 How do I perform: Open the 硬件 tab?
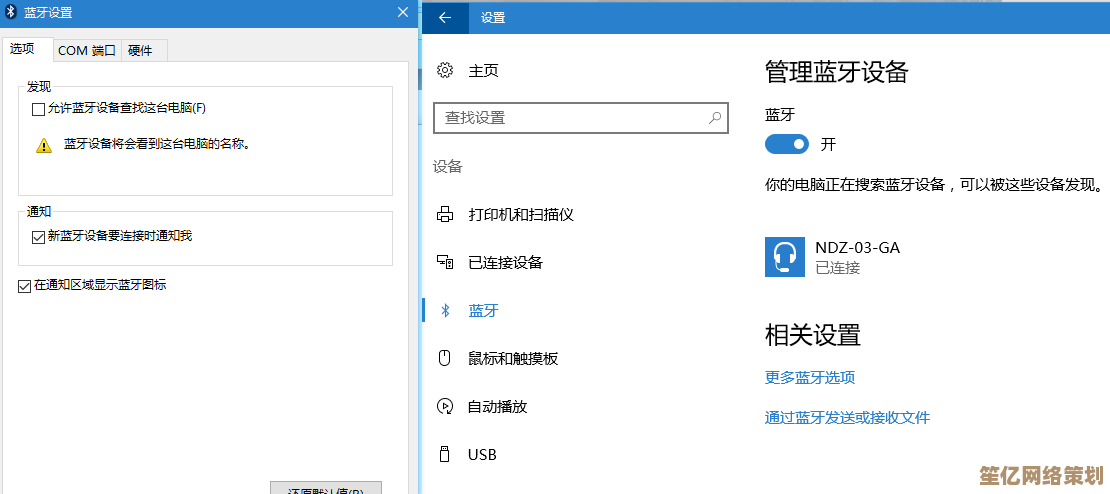click(x=141, y=50)
